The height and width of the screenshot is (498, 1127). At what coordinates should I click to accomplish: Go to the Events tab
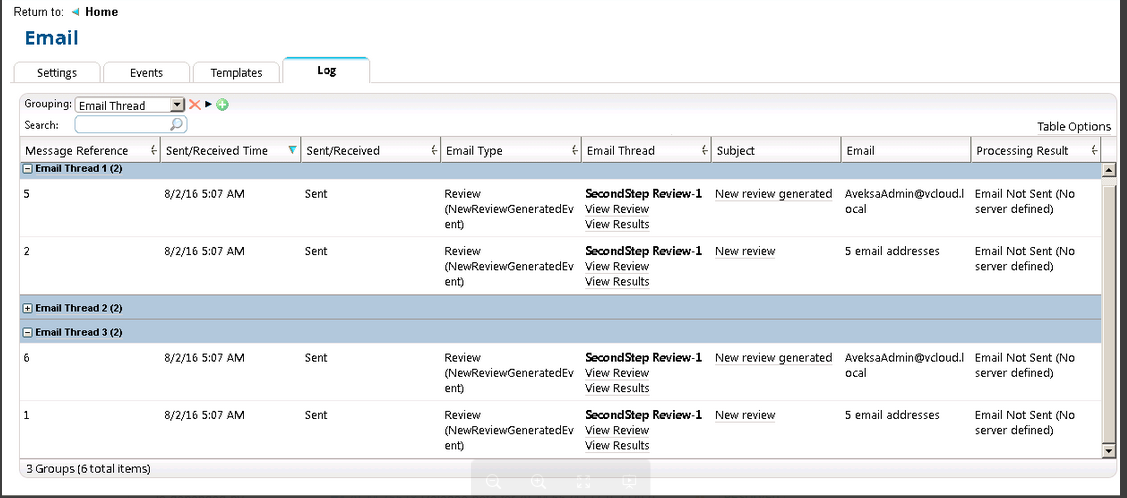(x=146, y=73)
